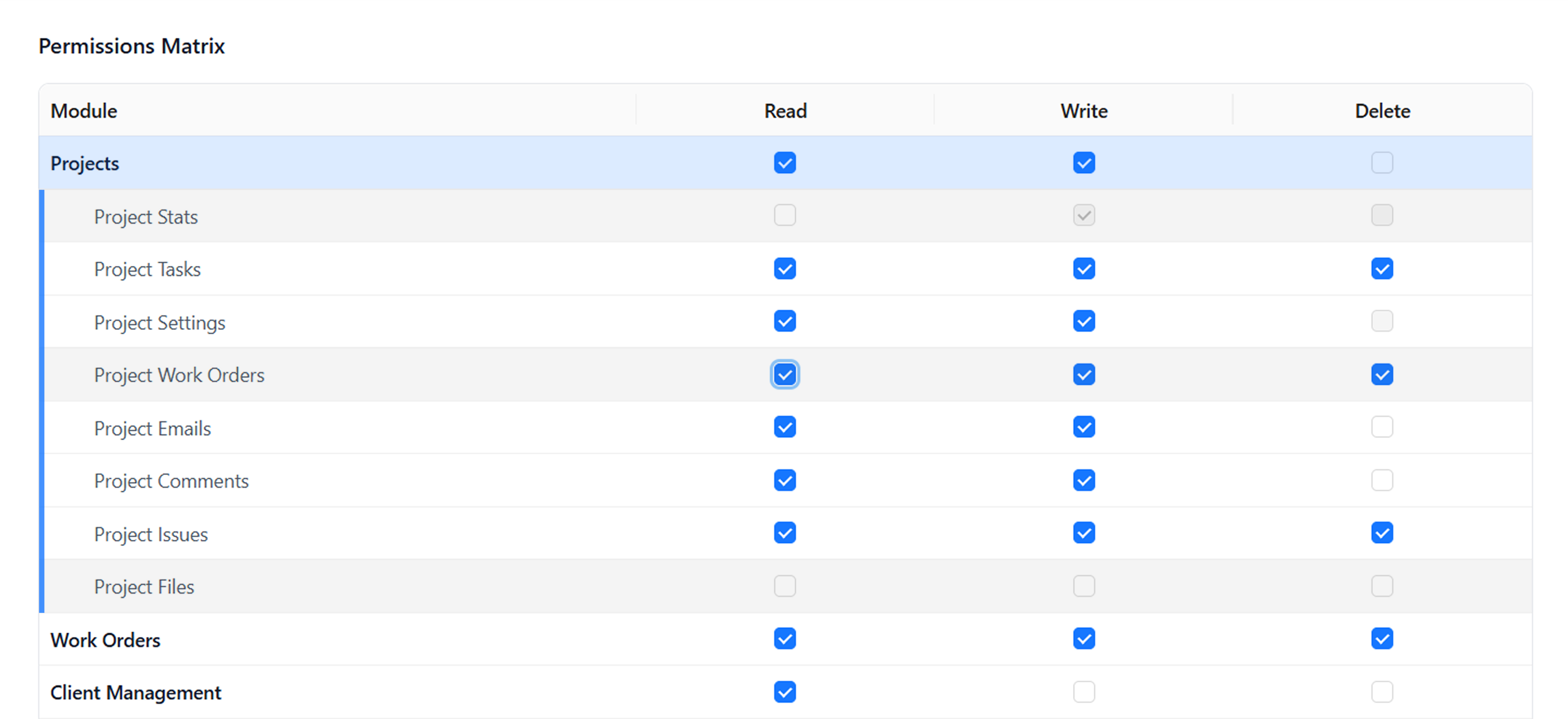Click the Read column header
The height and width of the screenshot is (719, 1568).
tap(785, 111)
